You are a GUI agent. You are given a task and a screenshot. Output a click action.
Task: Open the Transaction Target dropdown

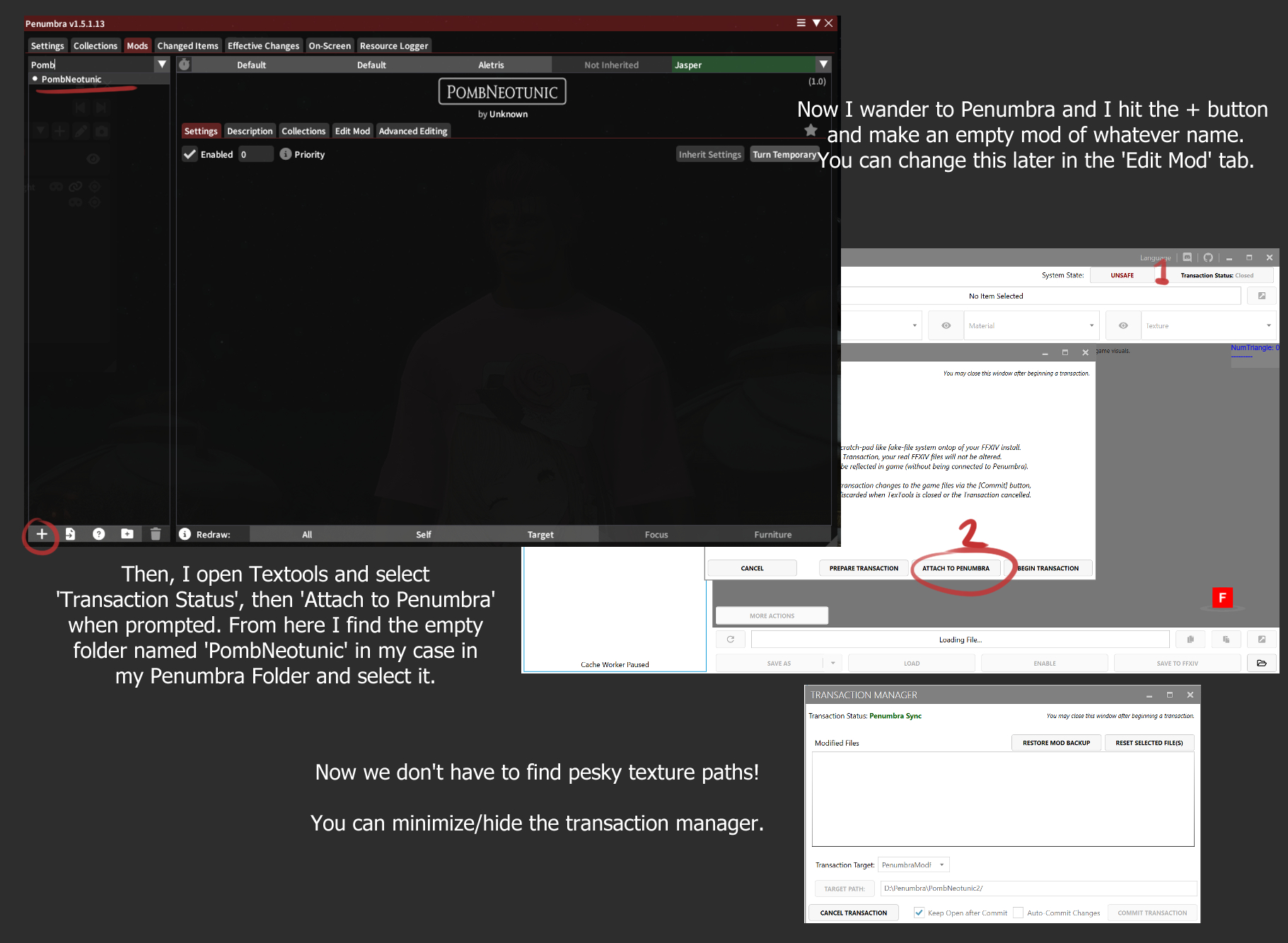click(x=941, y=864)
